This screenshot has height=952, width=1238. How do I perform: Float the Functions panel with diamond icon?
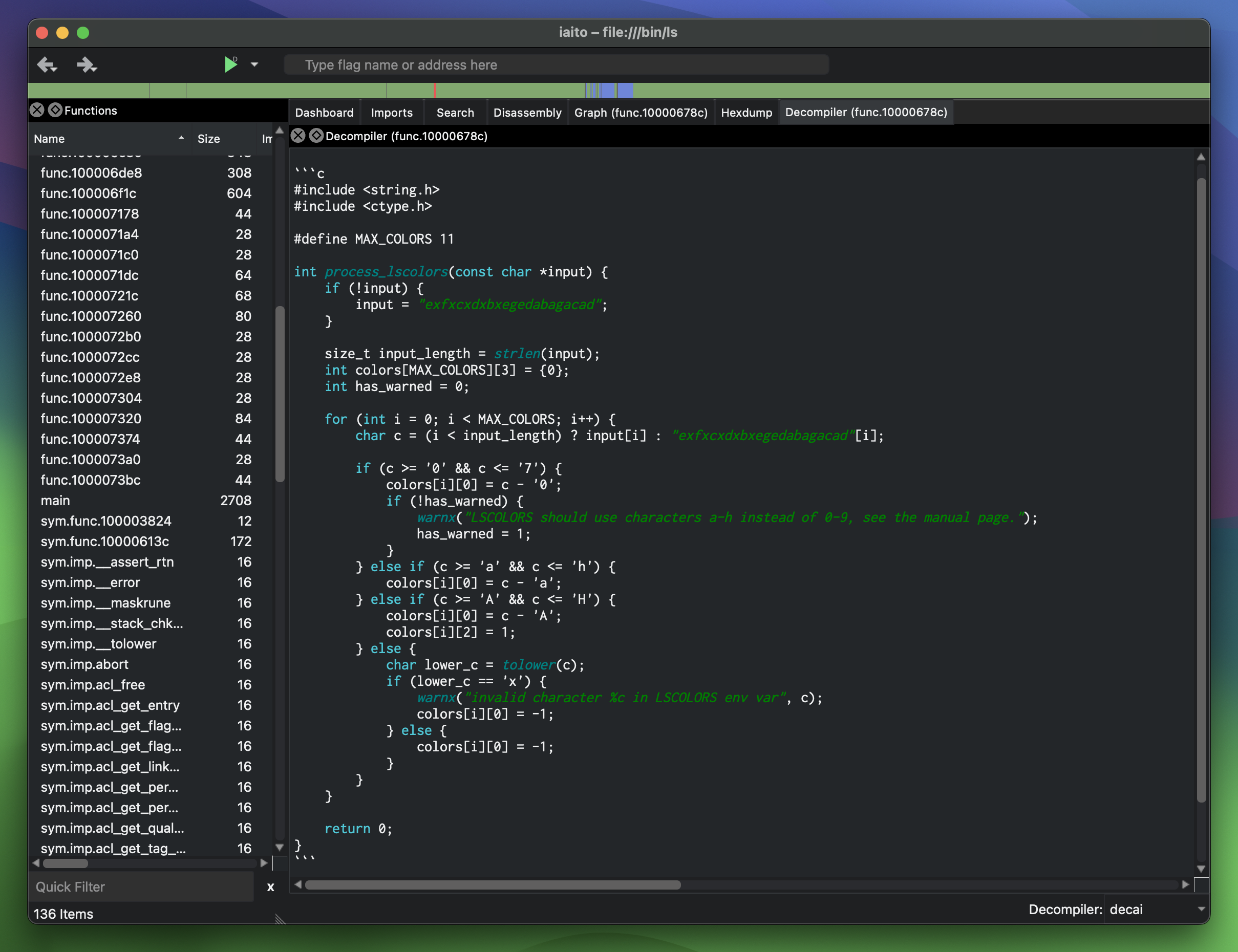point(55,110)
